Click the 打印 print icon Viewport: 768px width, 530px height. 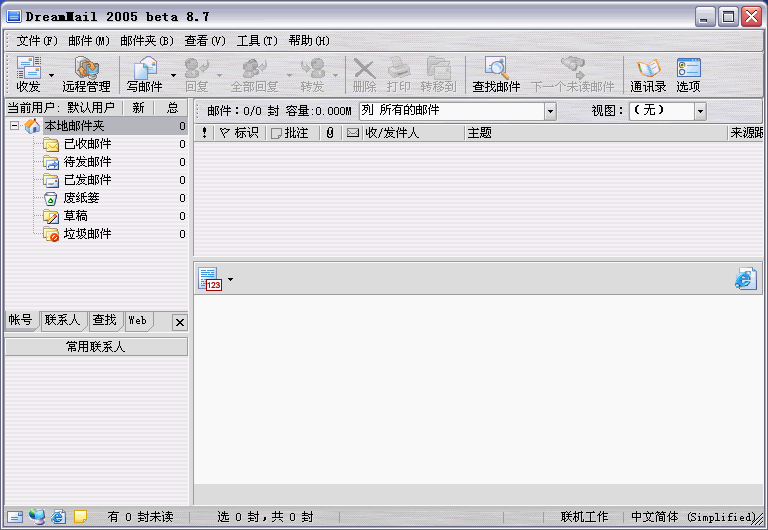399,74
